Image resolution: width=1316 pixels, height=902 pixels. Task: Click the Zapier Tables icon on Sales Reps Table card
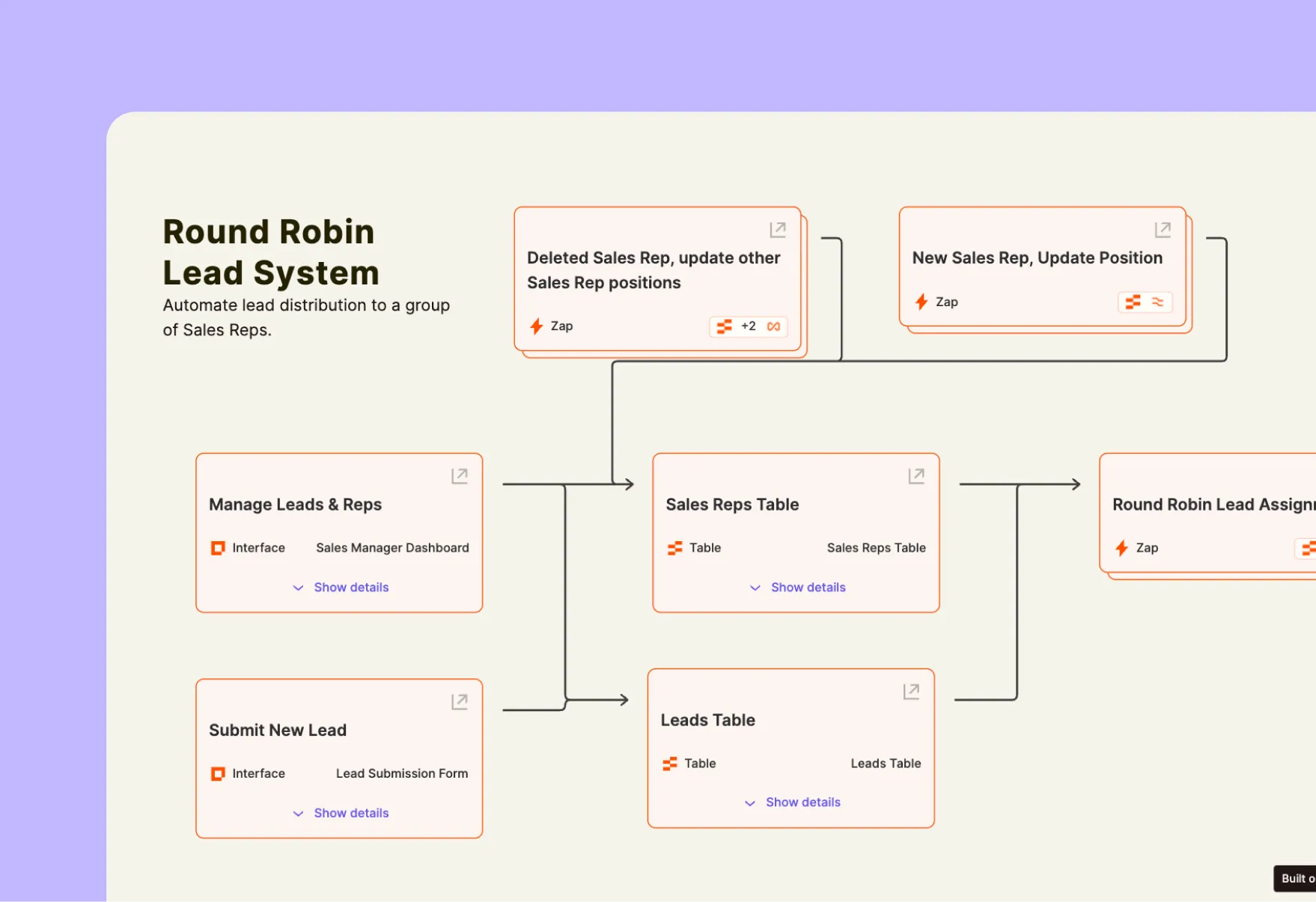click(674, 547)
